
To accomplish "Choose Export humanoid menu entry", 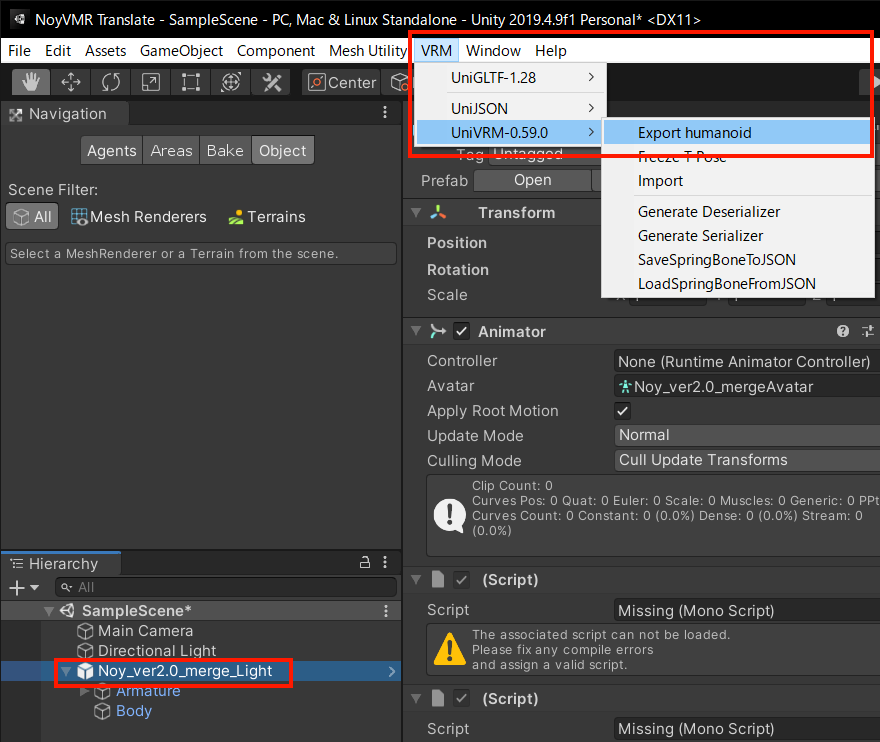I will (x=737, y=132).
